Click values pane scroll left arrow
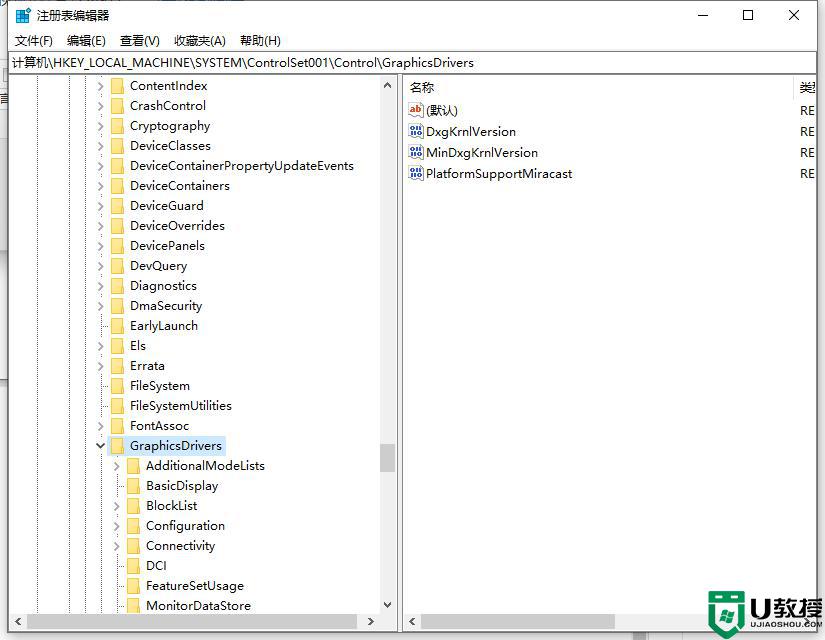Image resolution: width=825 pixels, height=640 pixels. tap(412, 622)
